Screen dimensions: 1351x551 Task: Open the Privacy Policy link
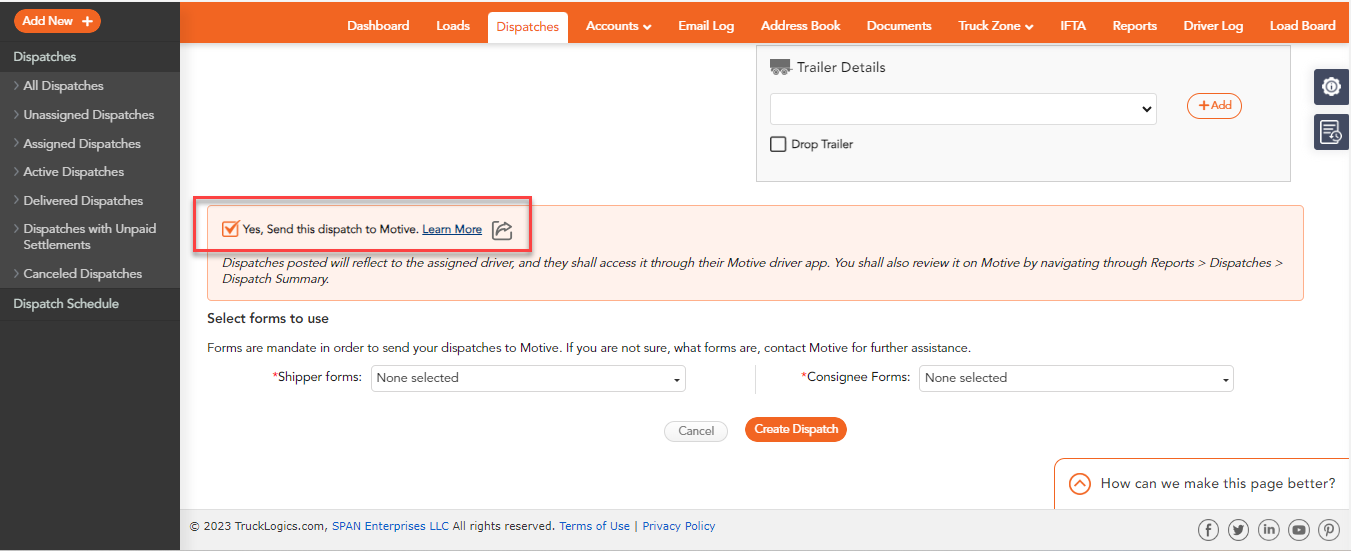pos(679,526)
